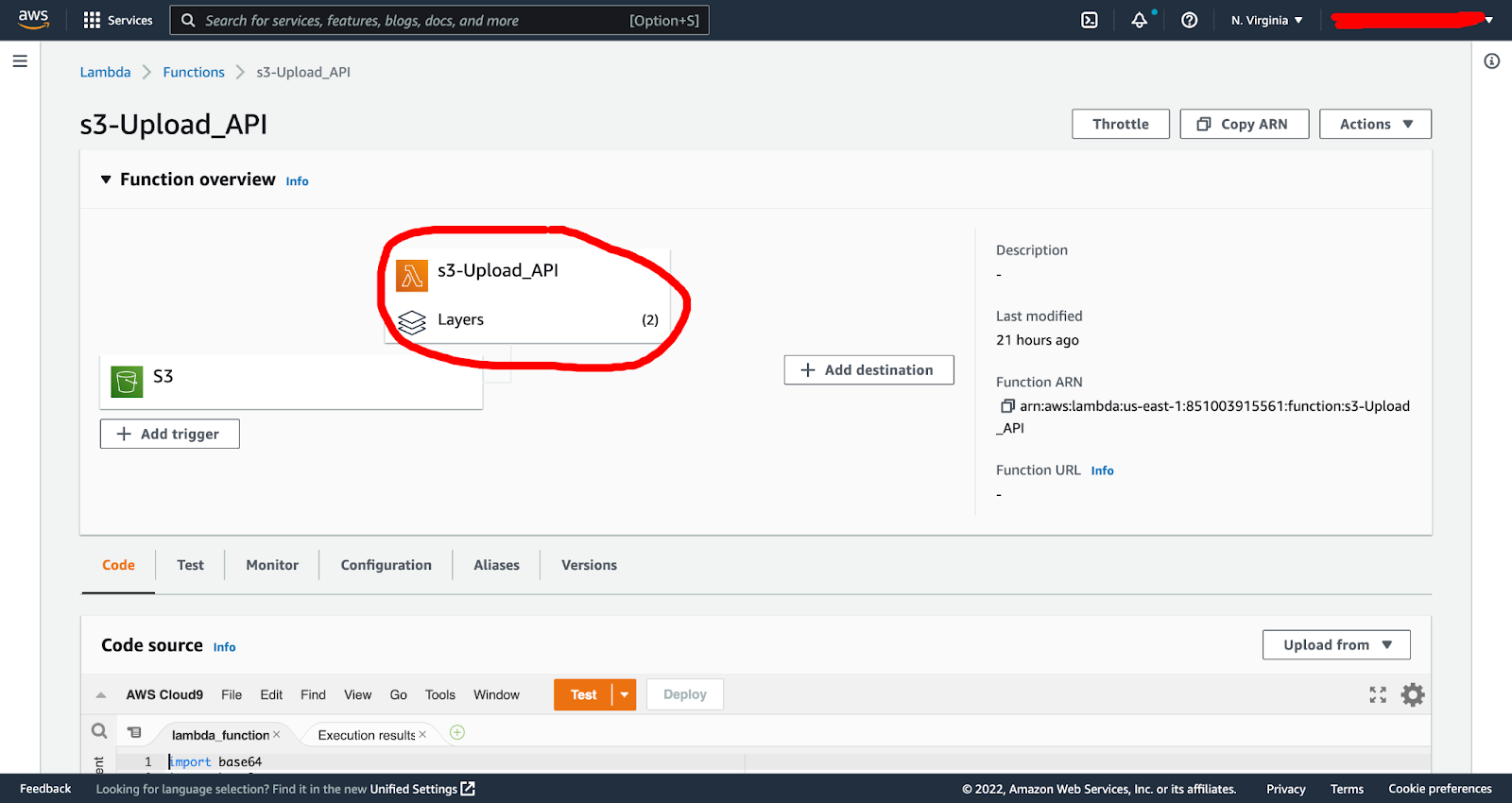Click the Throttle button

coord(1121,124)
